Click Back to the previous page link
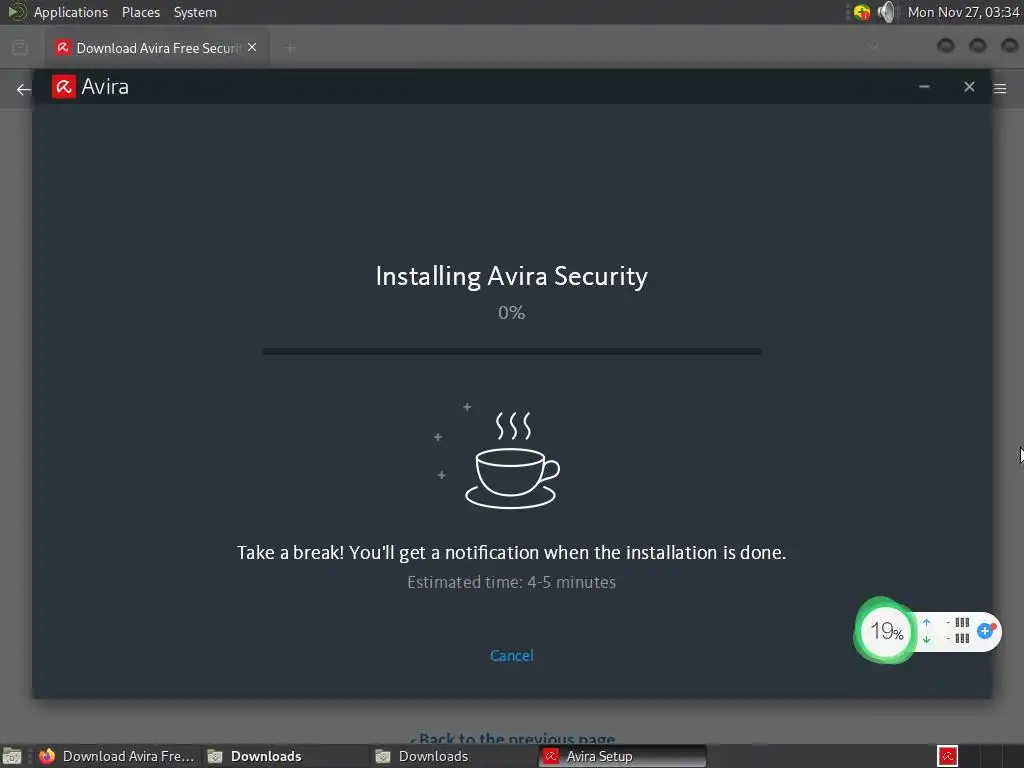The image size is (1024, 768). pos(512,739)
